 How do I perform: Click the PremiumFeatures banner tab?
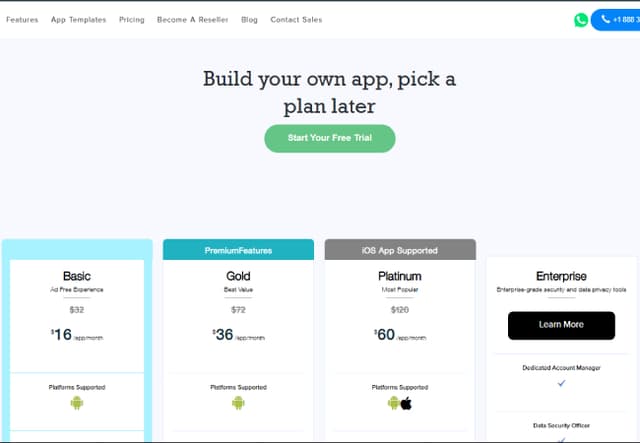click(x=238, y=250)
